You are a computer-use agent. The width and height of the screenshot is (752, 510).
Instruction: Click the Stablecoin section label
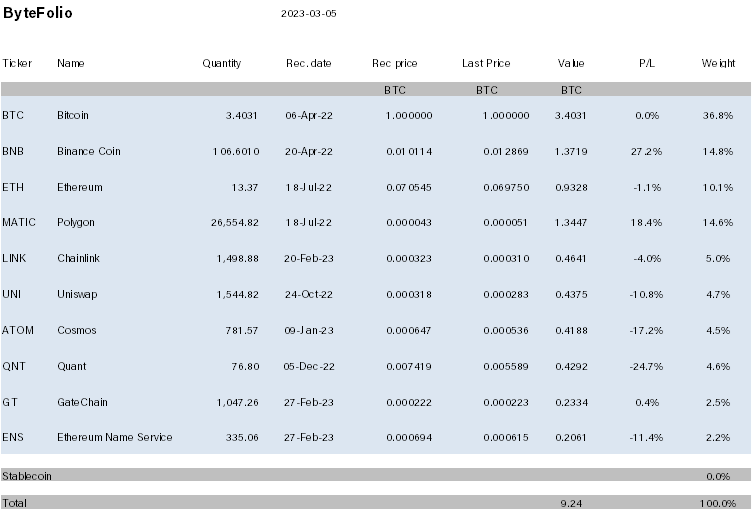coord(27,476)
